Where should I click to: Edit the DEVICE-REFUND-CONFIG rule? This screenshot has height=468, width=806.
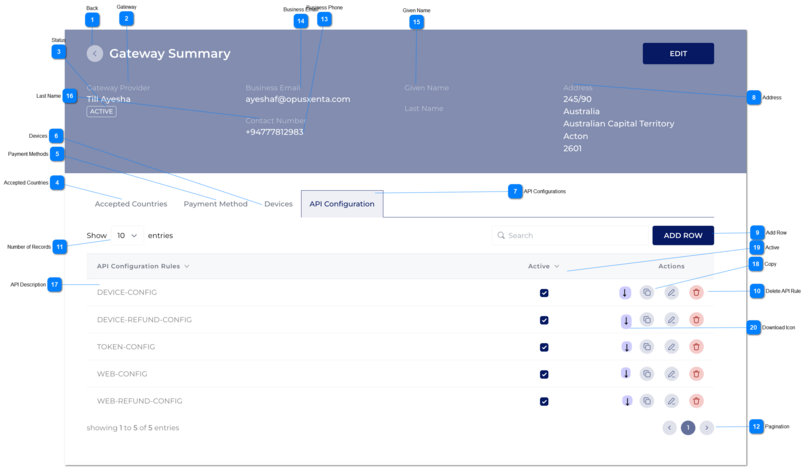click(x=671, y=320)
